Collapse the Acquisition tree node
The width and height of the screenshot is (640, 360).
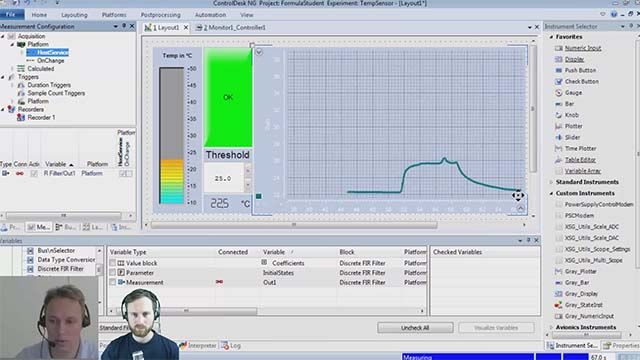tap(3, 36)
